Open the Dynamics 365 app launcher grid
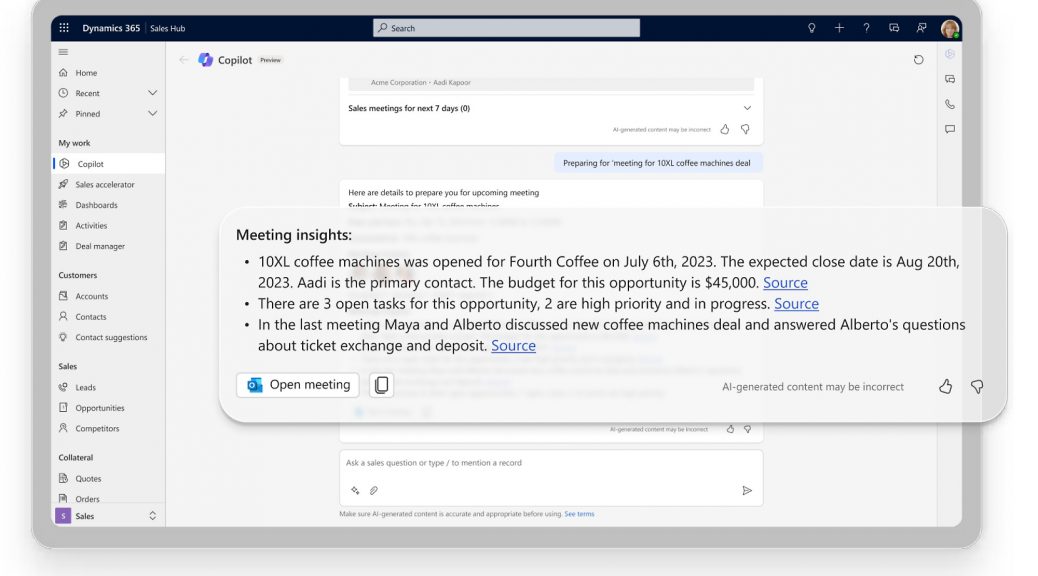Viewport: 1038px width, 576px height. [x=64, y=28]
